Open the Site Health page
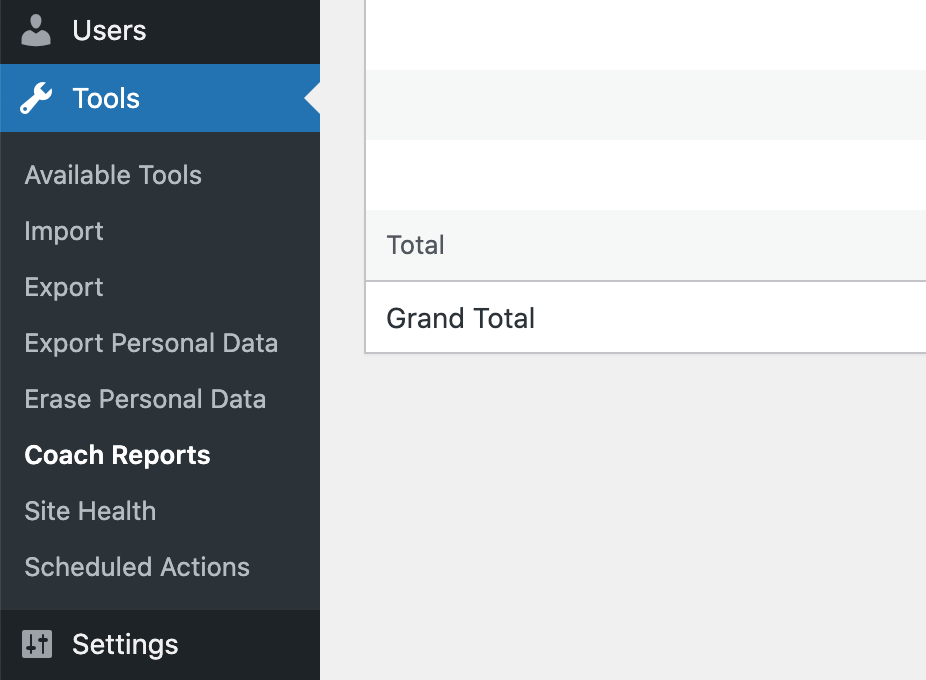Screen dimensions: 926x680 [x=90, y=511]
